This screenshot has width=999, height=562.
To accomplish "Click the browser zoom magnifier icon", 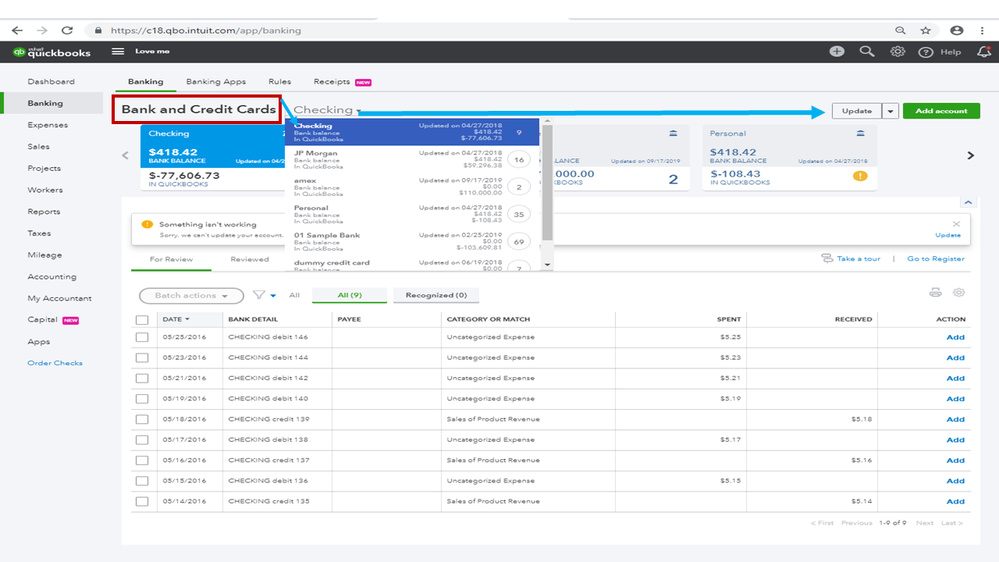I will tap(900, 31).
